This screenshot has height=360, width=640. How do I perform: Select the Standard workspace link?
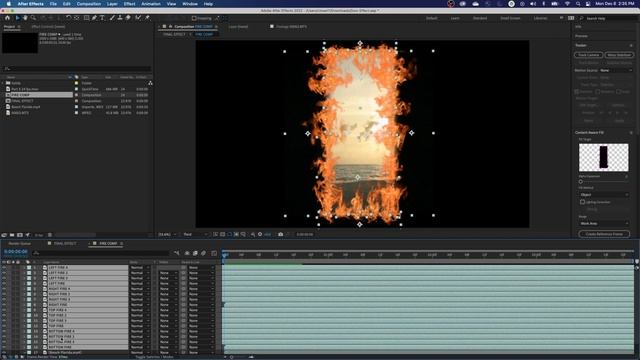click(x=480, y=18)
